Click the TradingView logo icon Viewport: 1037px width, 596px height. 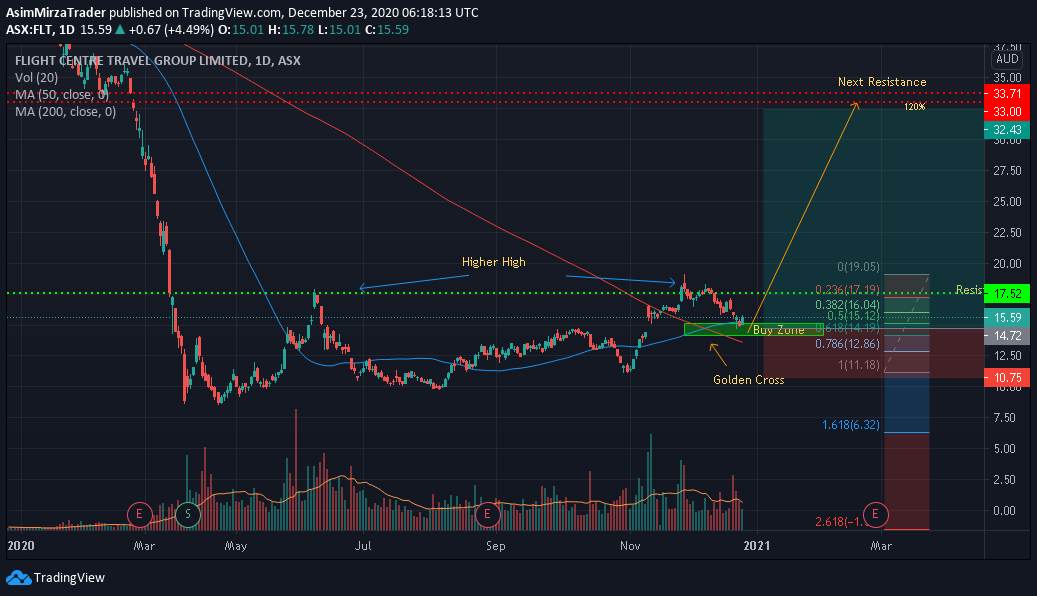[18, 577]
